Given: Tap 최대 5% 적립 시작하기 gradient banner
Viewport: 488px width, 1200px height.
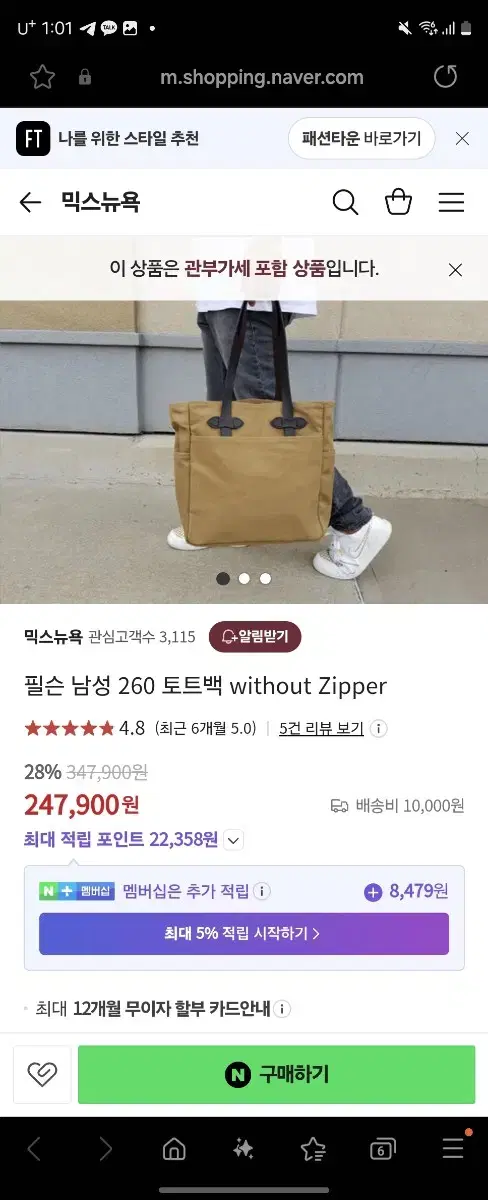Looking at the screenshot, I should [244, 934].
